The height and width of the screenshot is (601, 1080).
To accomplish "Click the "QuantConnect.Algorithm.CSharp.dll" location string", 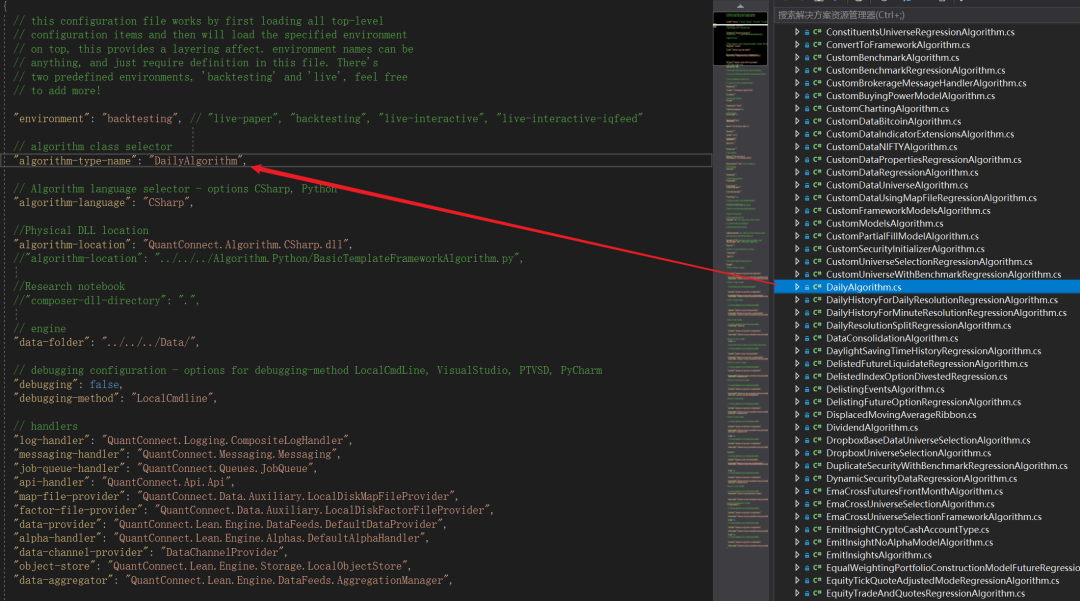I will click(246, 244).
